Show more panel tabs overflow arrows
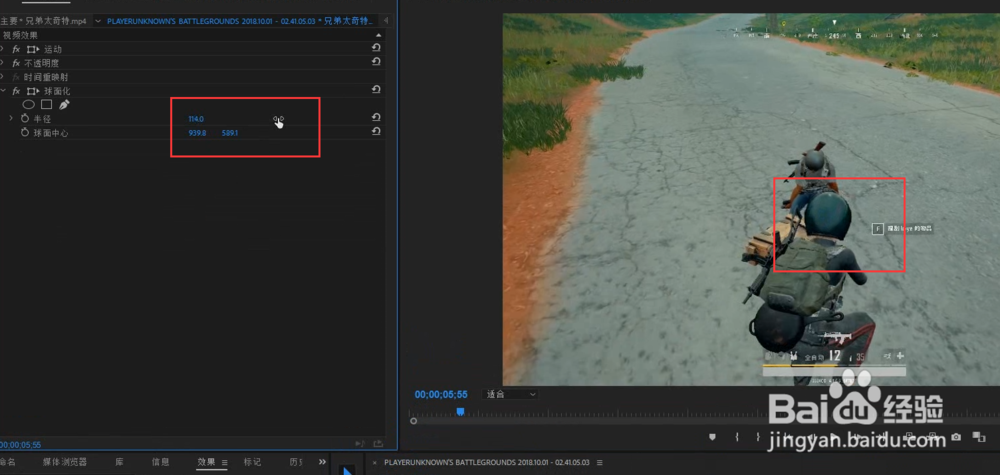 click(323, 462)
